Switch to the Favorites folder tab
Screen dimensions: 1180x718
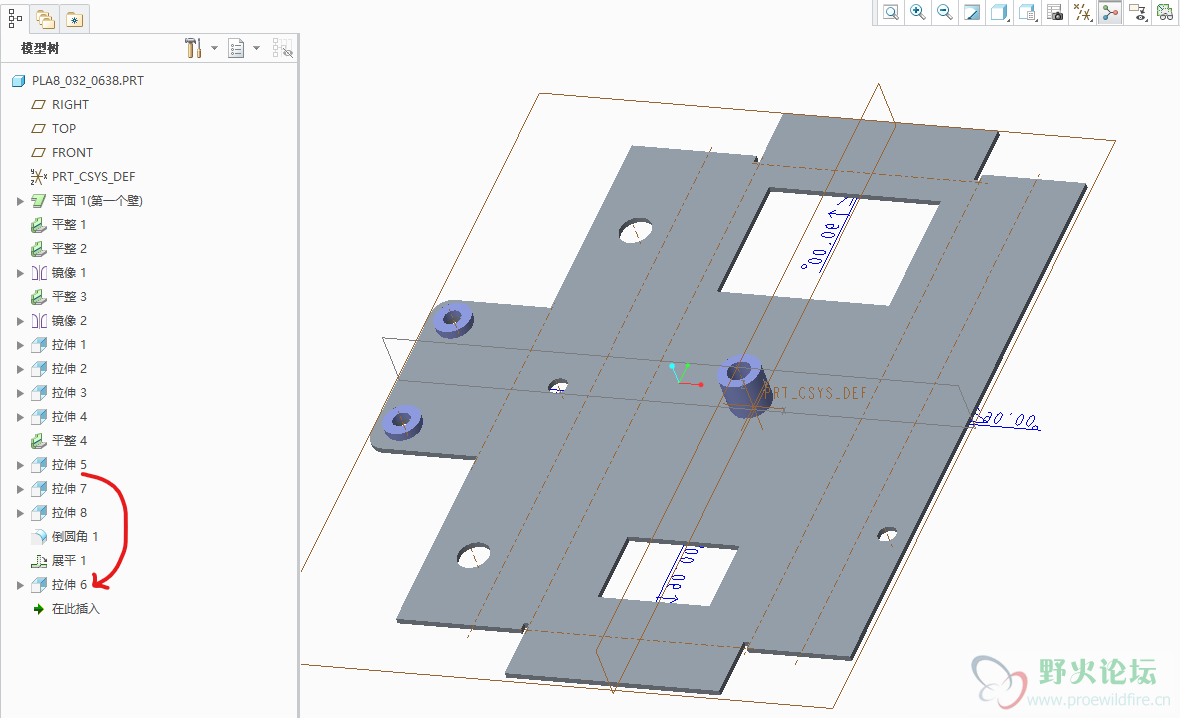(75, 20)
